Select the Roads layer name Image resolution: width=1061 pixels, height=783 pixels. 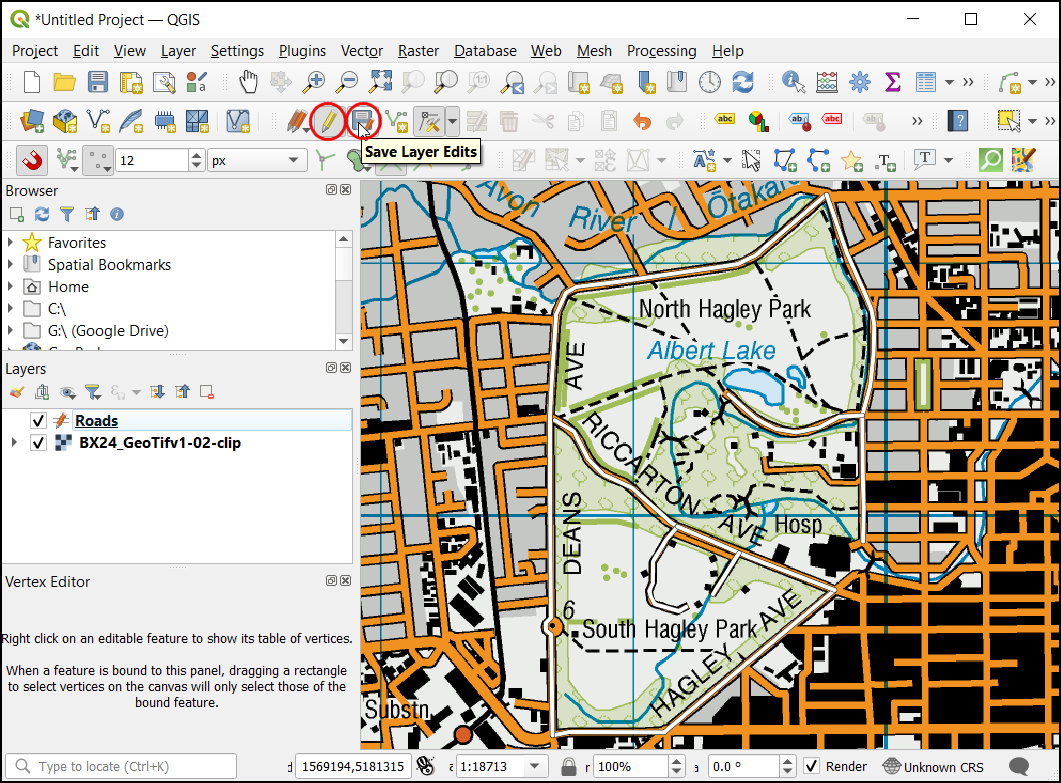coord(96,421)
